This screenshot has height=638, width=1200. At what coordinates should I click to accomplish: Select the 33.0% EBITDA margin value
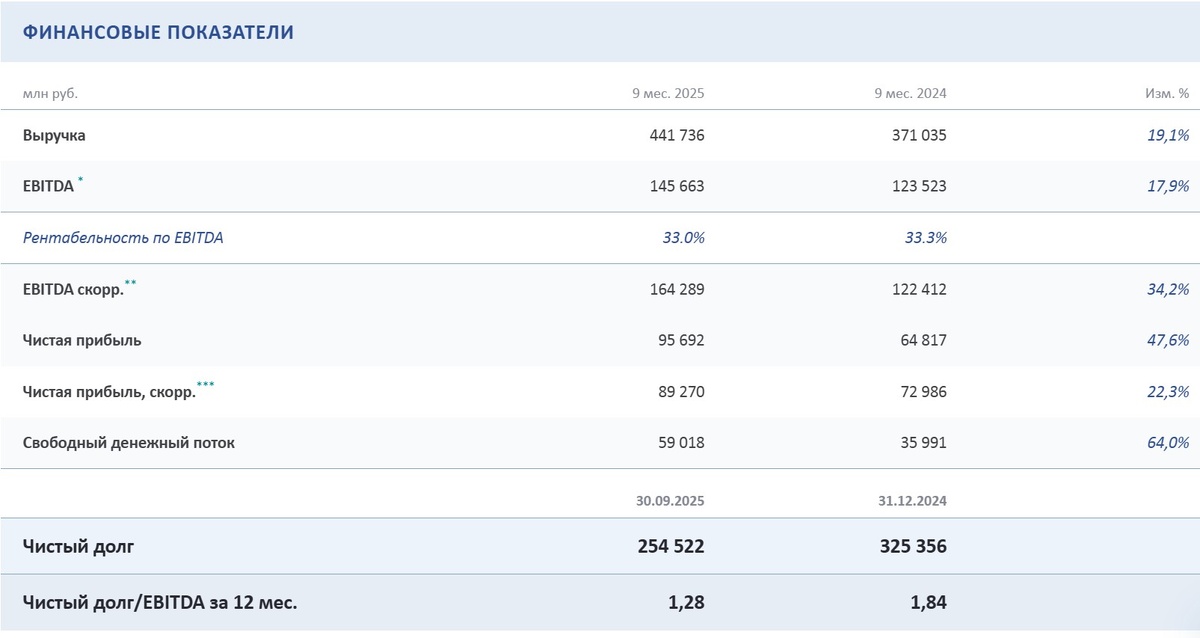[683, 238]
